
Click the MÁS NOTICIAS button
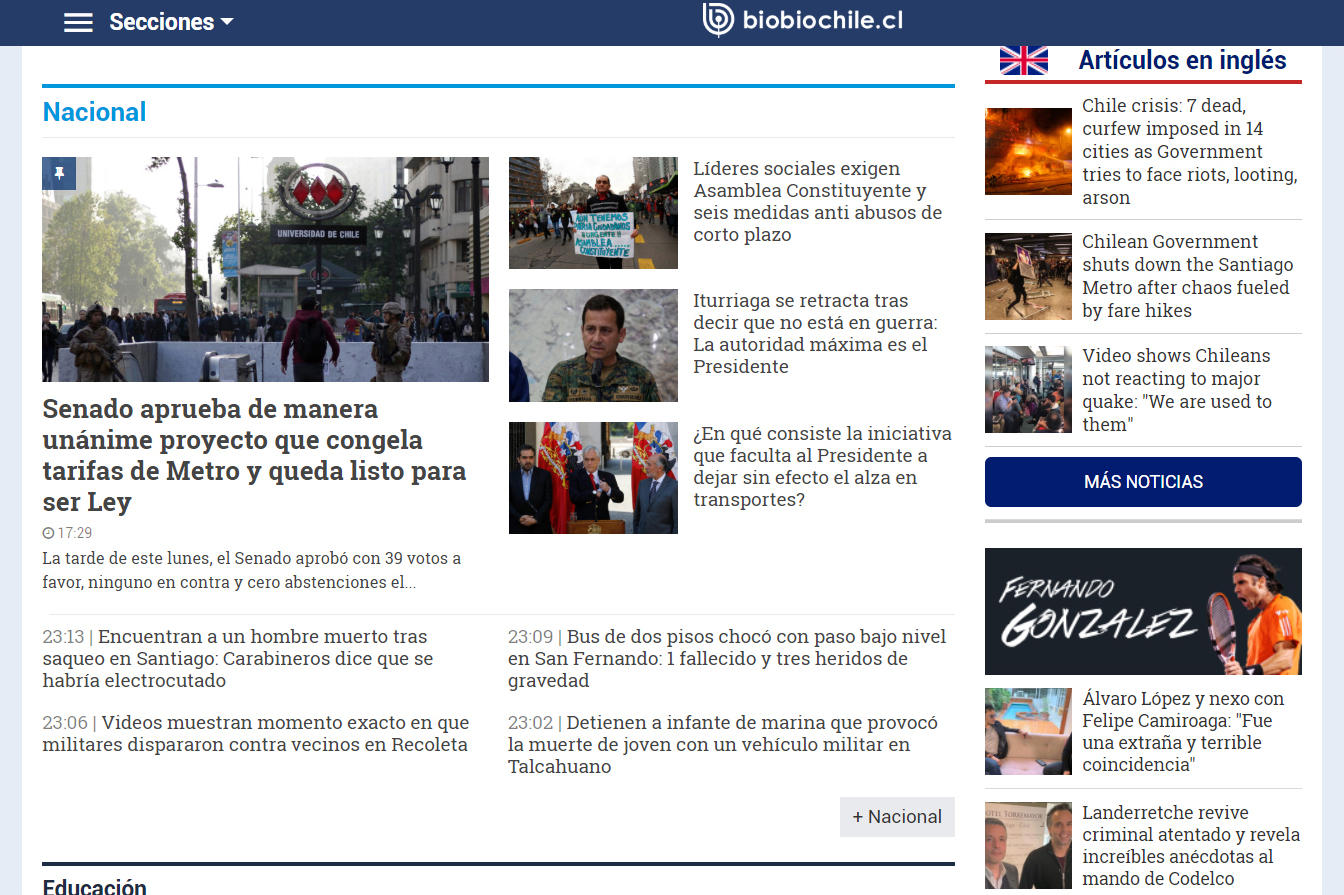1143,482
